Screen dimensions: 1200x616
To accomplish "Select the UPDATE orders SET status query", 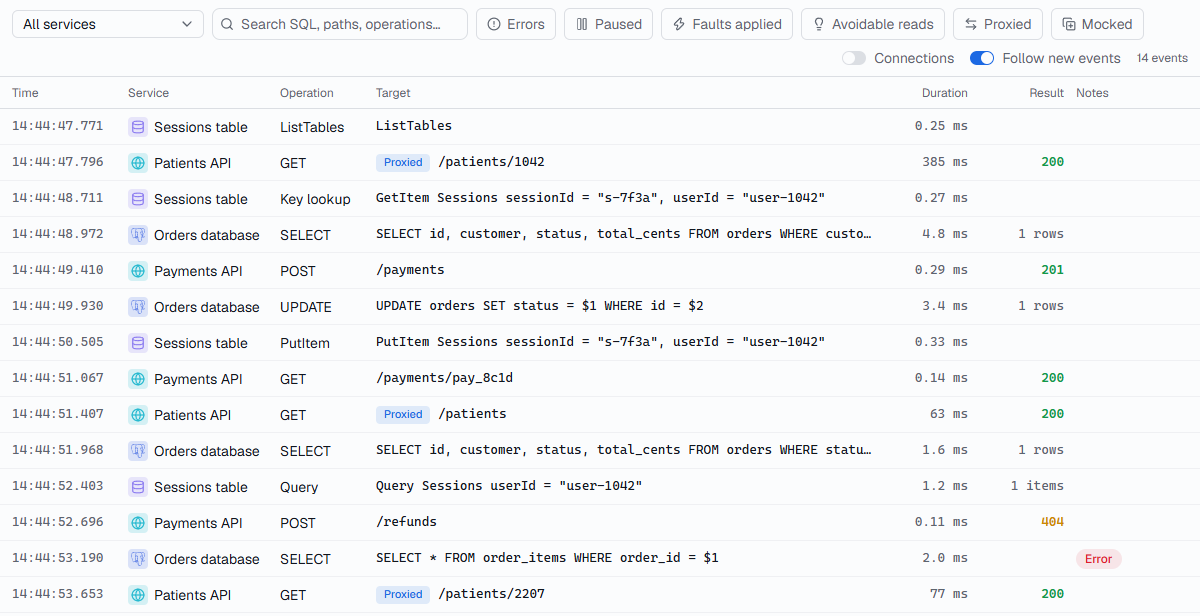I will click(540, 306).
